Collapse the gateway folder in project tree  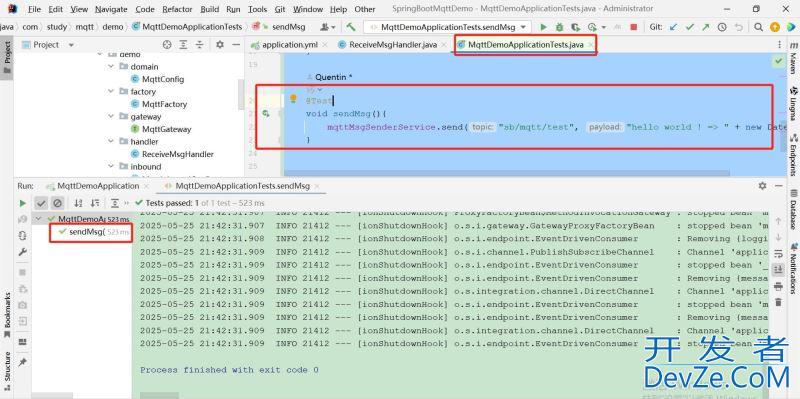(x=111, y=117)
